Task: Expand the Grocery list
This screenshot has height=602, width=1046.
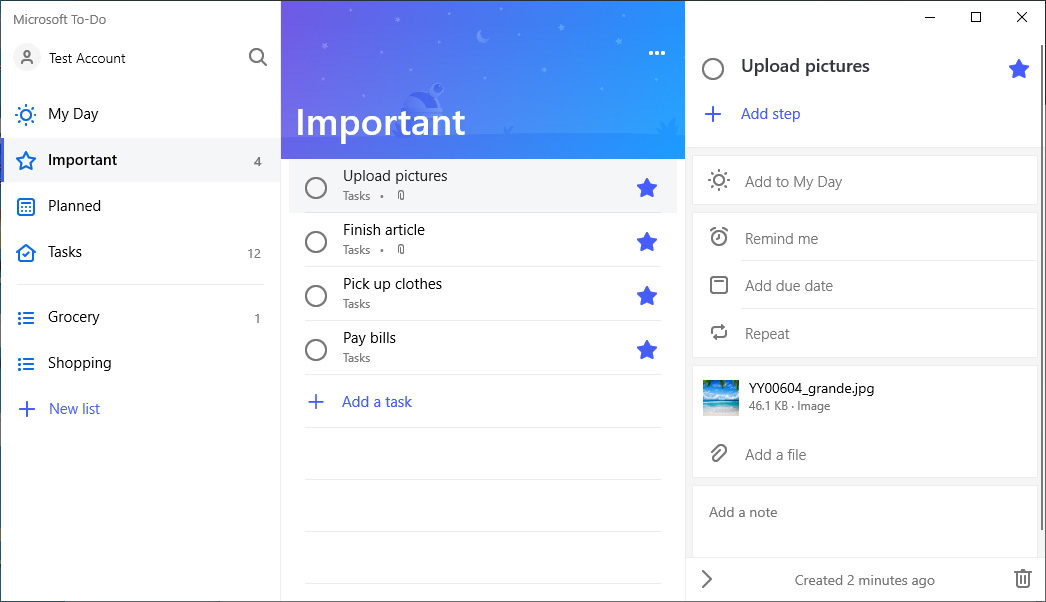Action: [74, 317]
